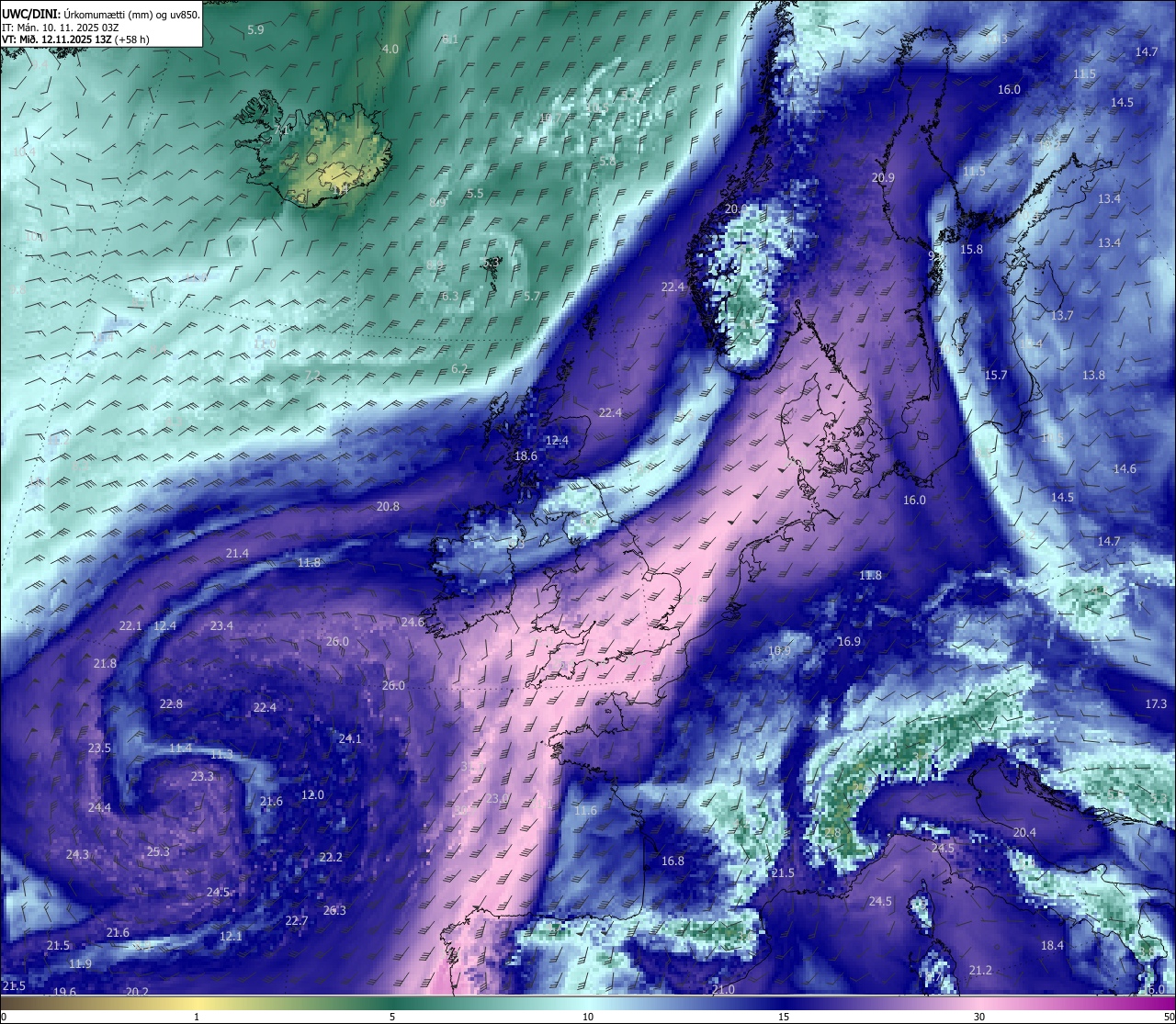Click the 14.6 value label
Screen dimensions: 1176x1024
click(1125, 469)
